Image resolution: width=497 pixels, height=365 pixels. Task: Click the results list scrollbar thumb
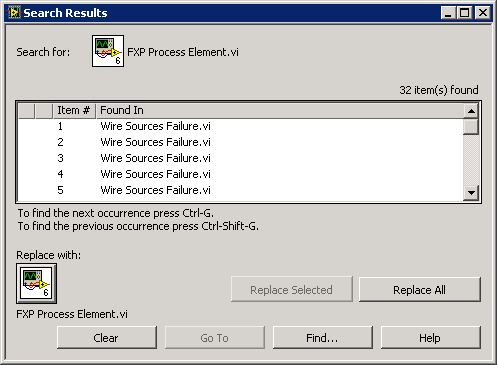(471, 127)
